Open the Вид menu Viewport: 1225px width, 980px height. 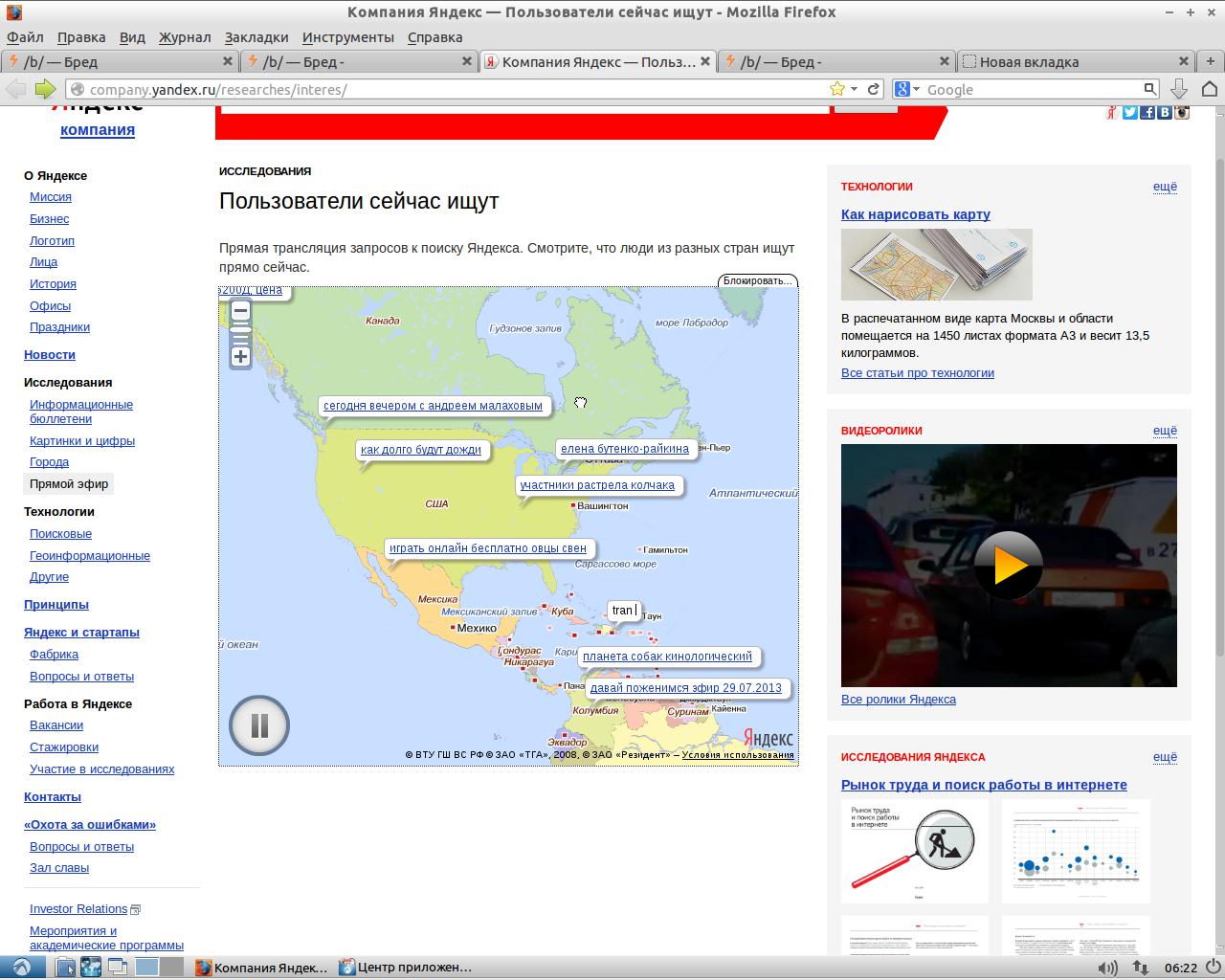(132, 37)
